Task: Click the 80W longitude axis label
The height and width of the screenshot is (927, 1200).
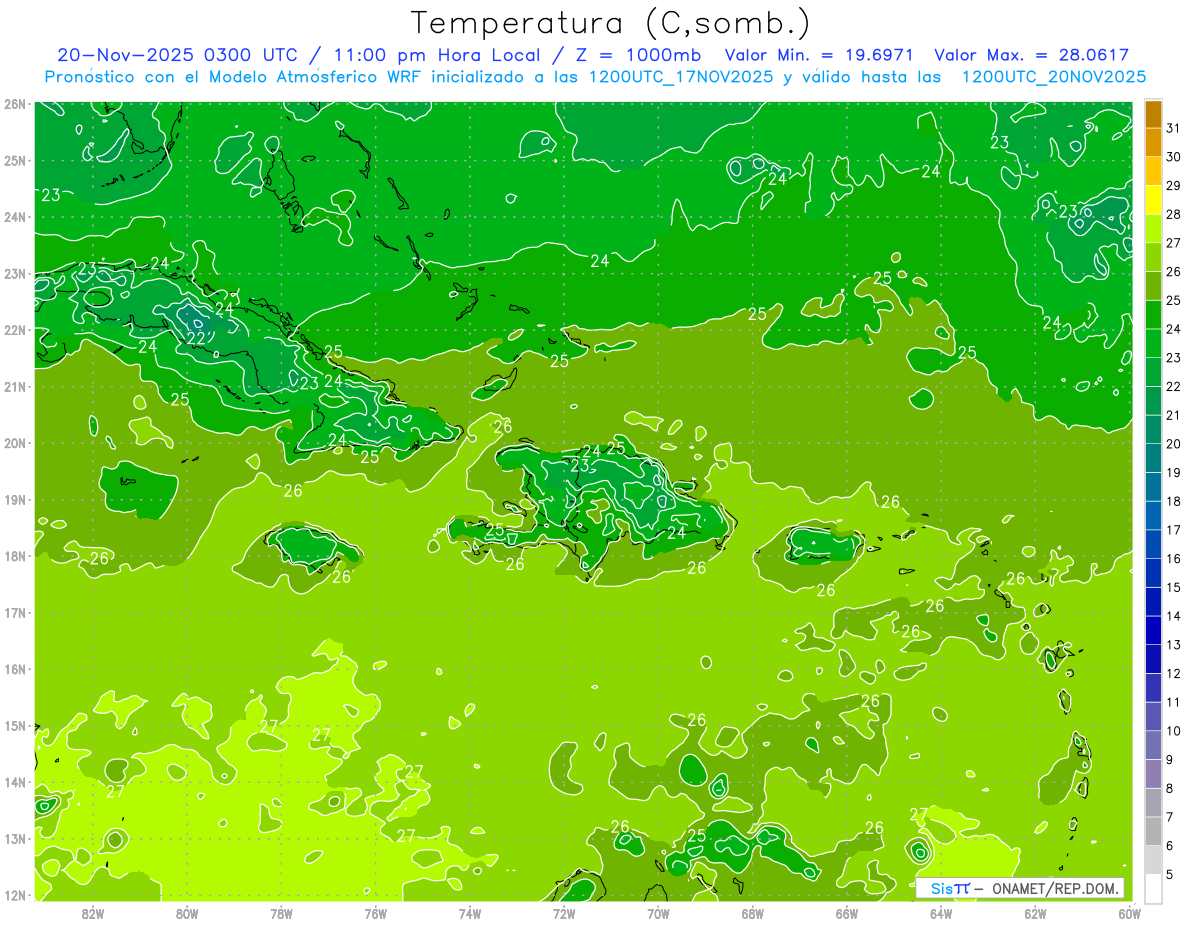Action: tap(187, 913)
